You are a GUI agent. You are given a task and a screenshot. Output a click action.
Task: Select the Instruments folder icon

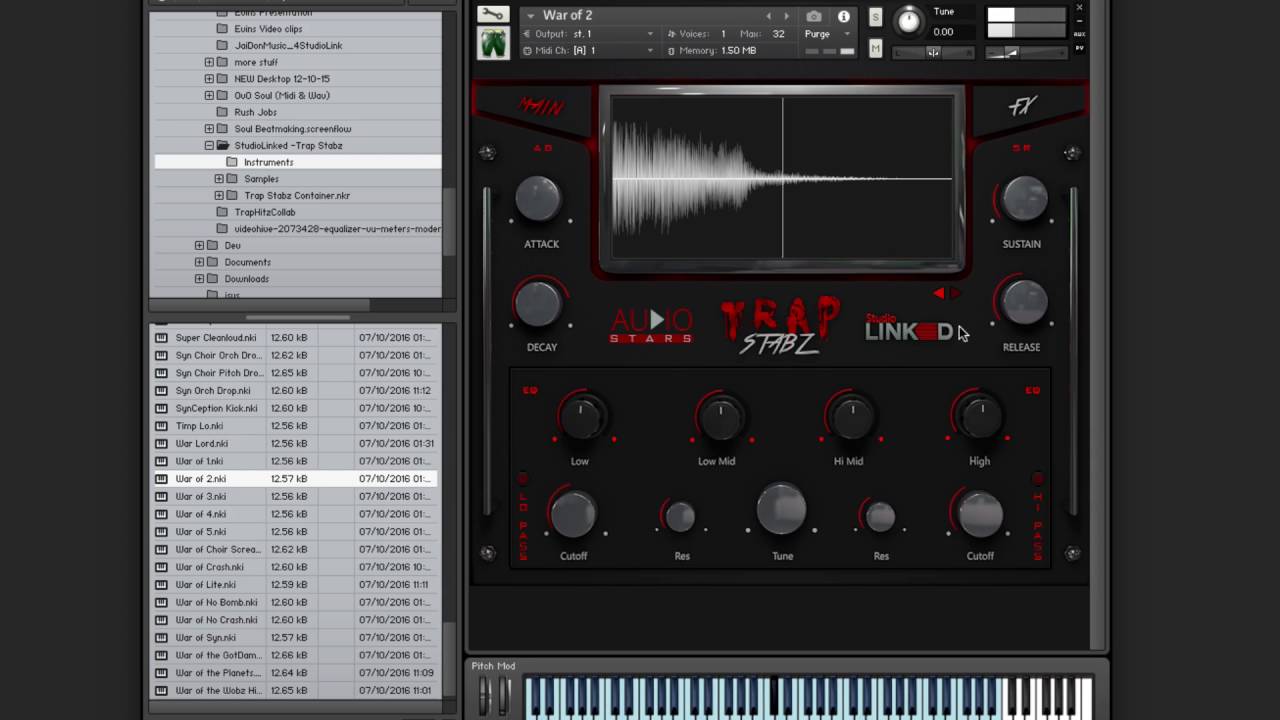click(232, 162)
